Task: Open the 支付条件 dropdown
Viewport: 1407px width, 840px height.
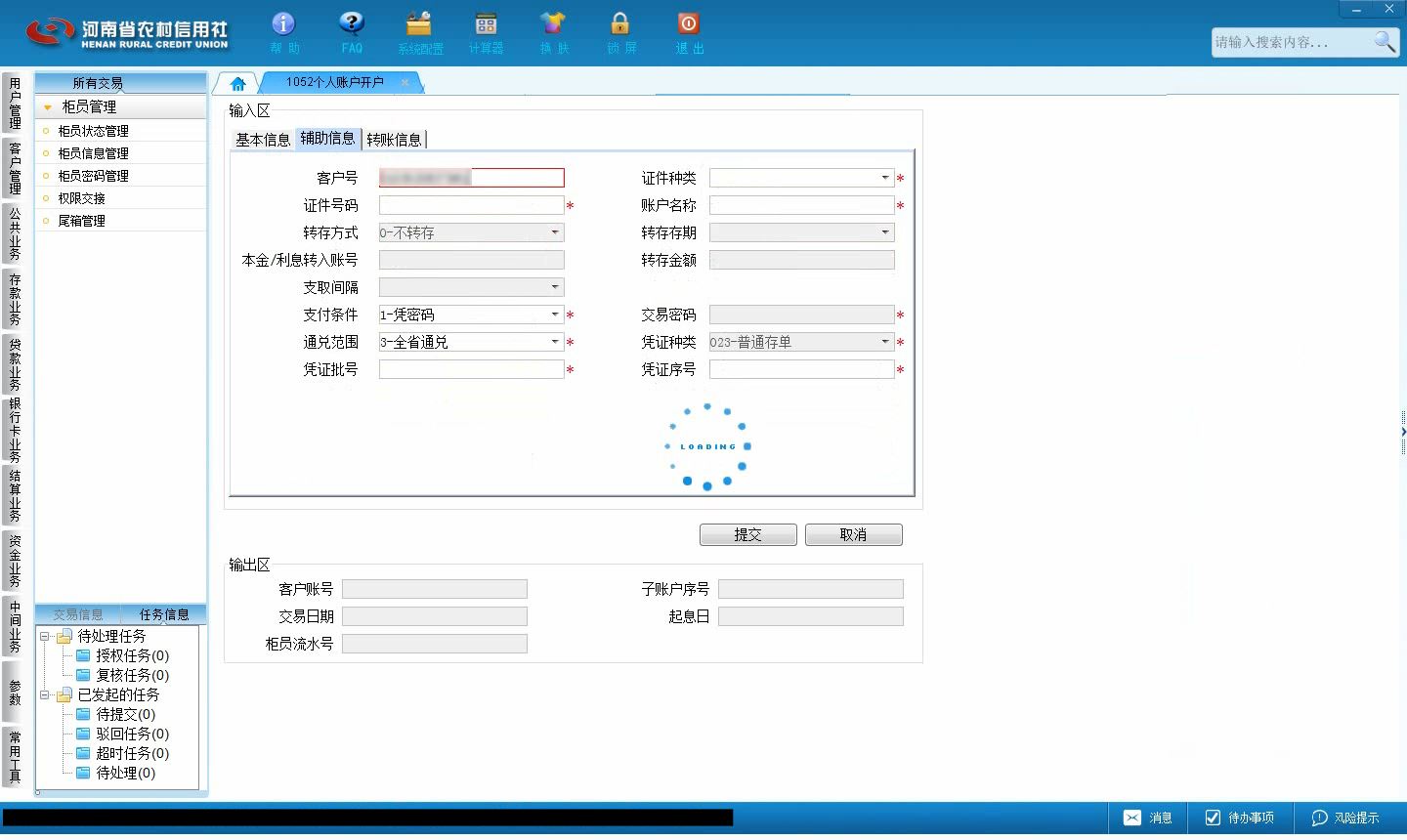Action: tap(555, 315)
